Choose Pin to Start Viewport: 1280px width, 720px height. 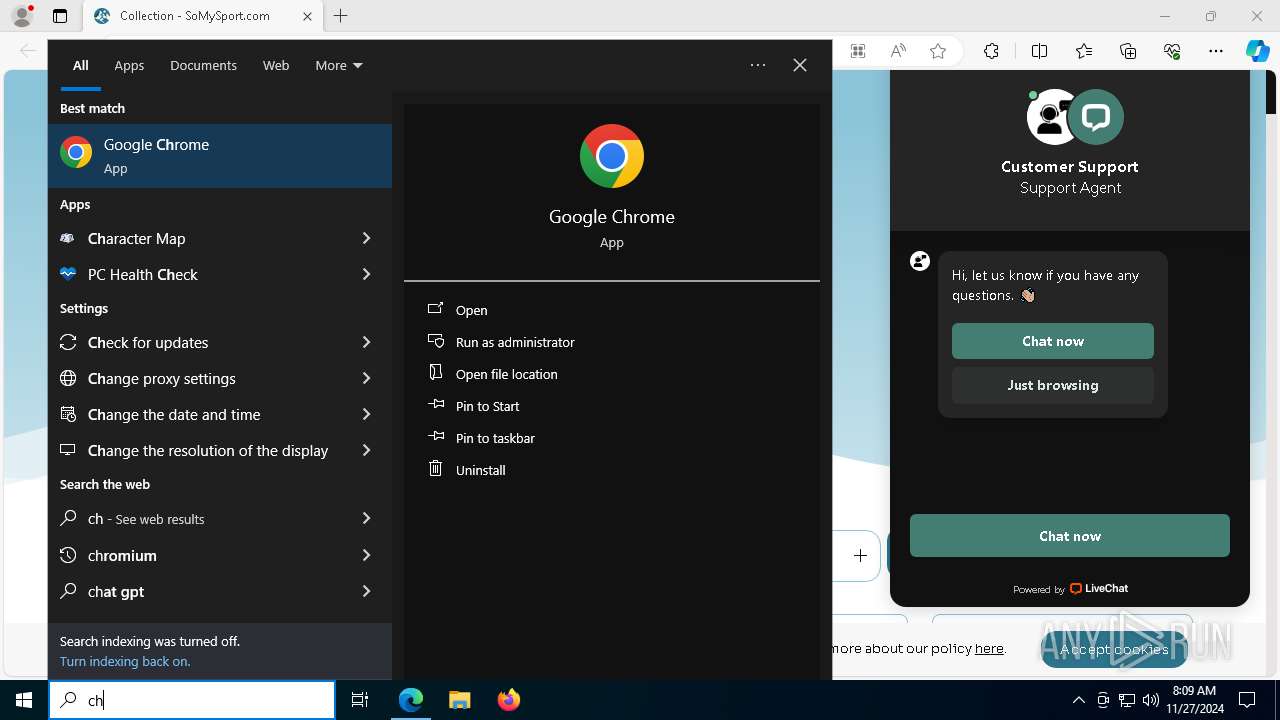[487, 406]
